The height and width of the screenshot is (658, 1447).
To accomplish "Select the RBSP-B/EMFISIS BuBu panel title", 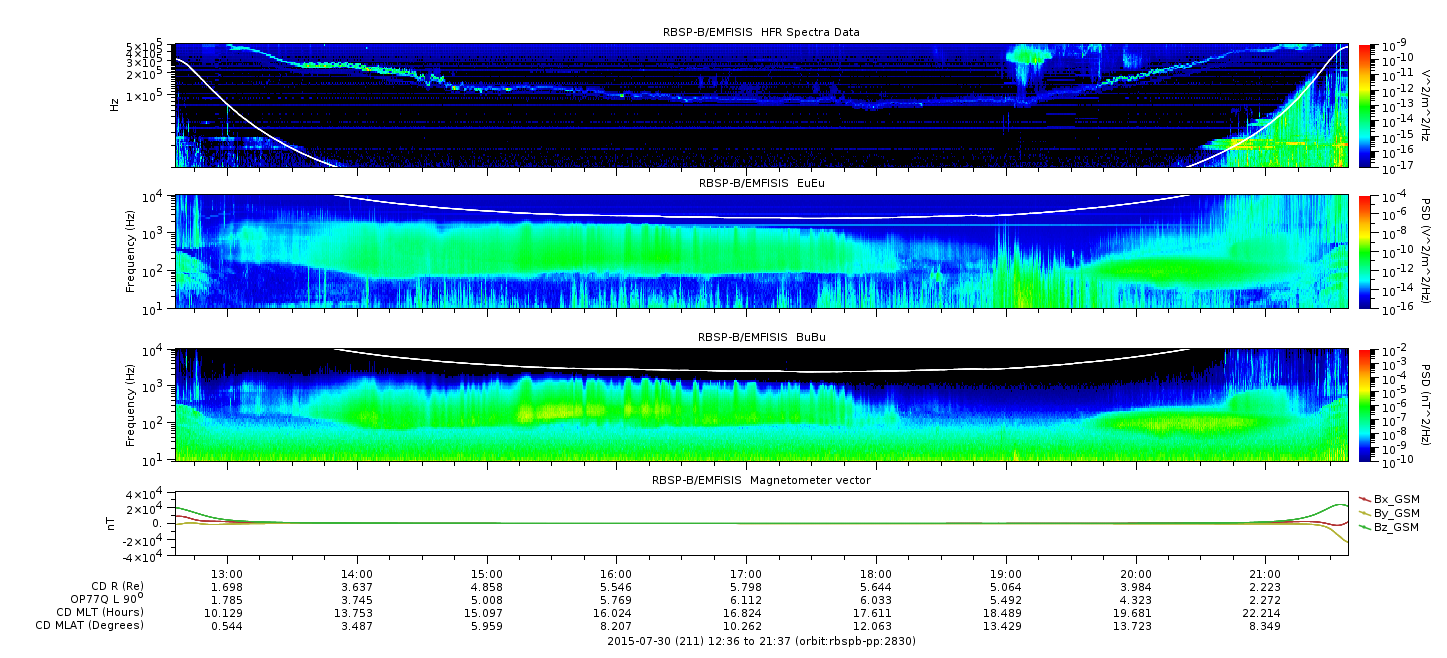I will (761, 337).
